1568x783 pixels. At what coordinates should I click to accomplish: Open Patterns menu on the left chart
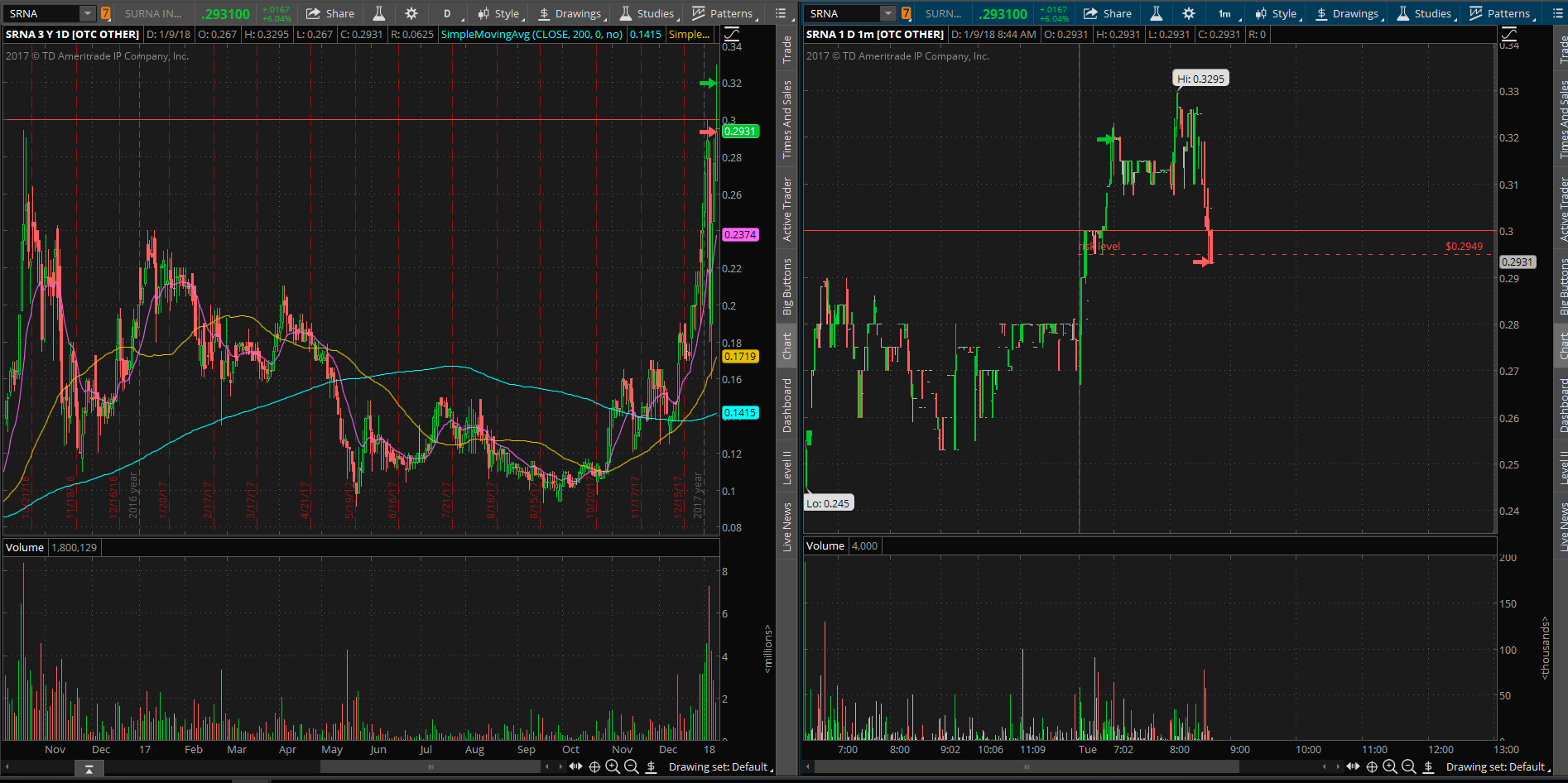pos(724,13)
